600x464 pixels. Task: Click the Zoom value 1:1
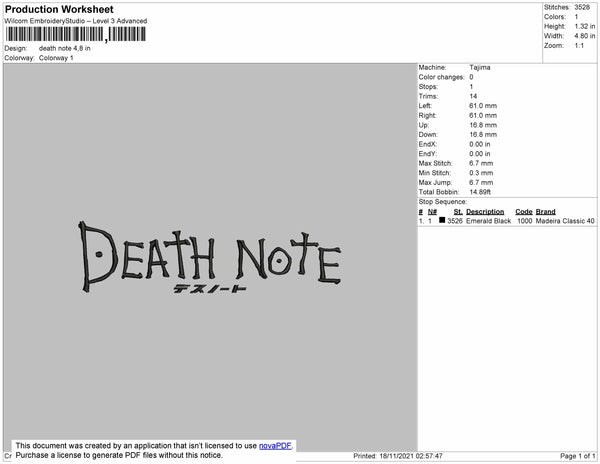tap(579, 46)
